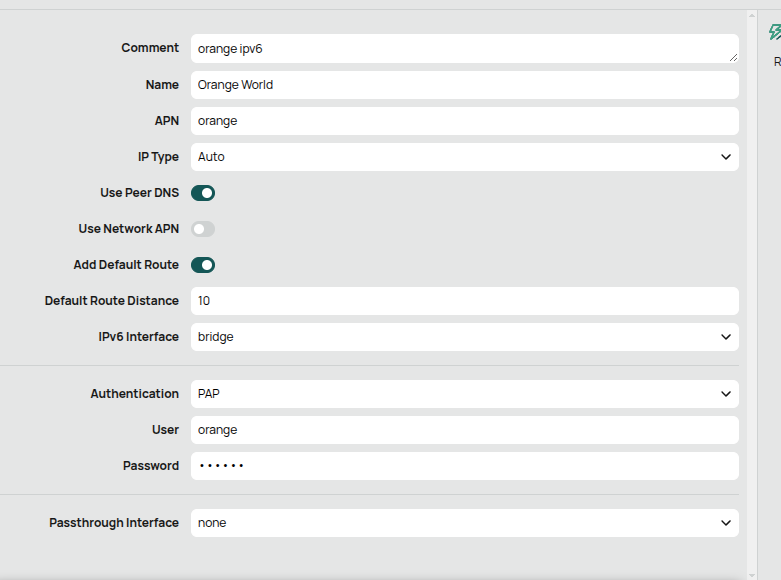
Task: Enable the Use Network APN switch
Action: [x=203, y=229]
